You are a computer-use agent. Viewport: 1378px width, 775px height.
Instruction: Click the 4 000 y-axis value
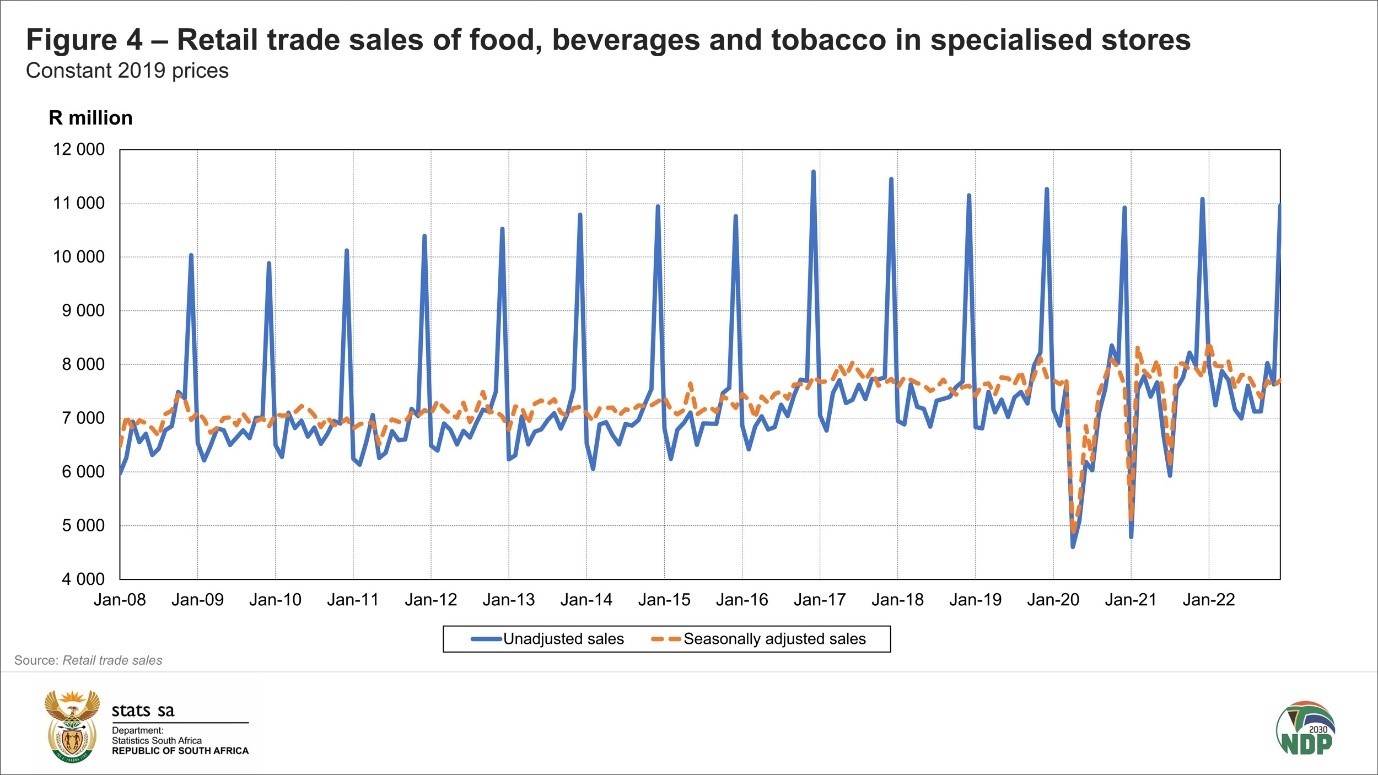coord(81,579)
